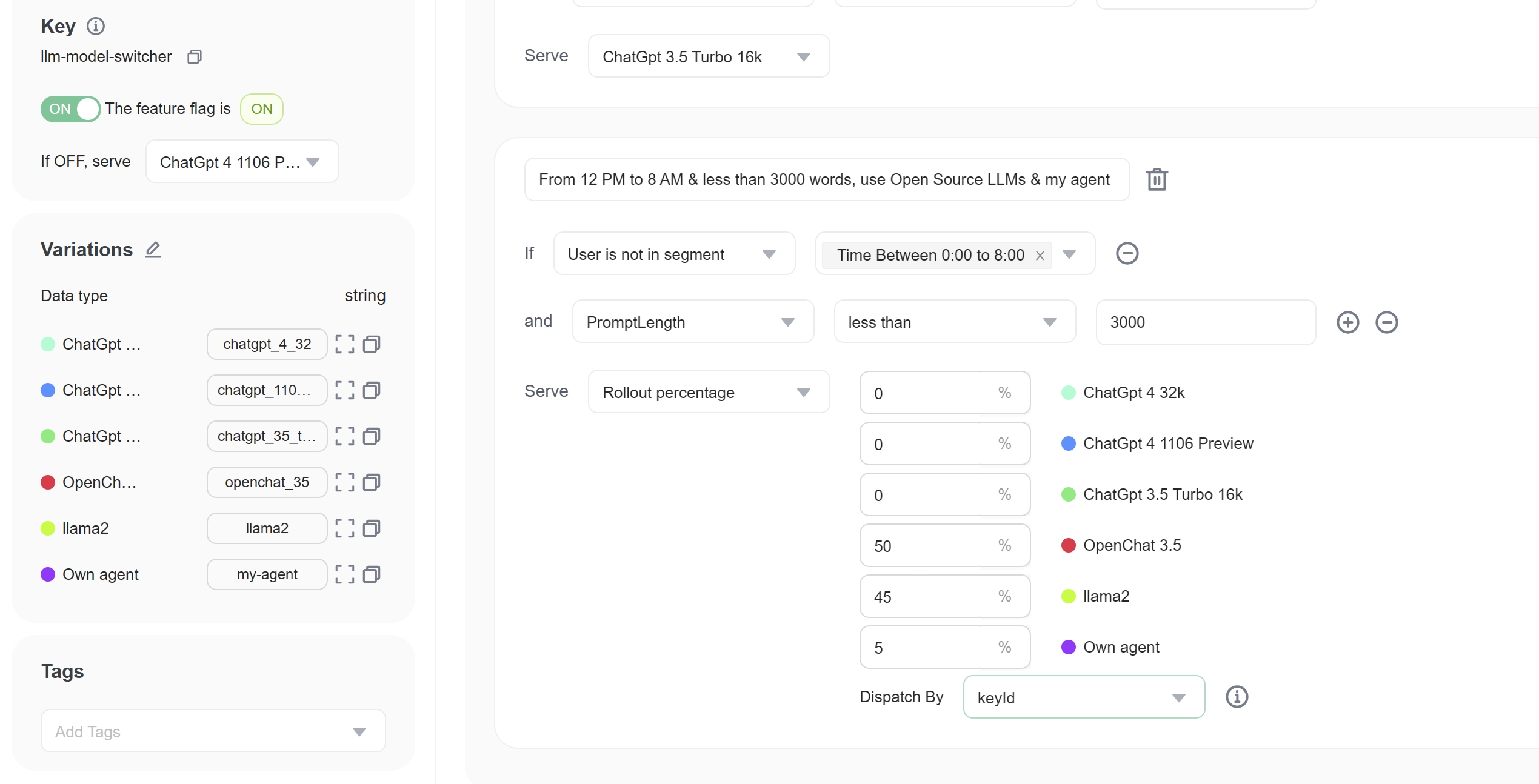This screenshot has width=1539, height=784.
Task: Open the Dispatch By info icon
Action: 1237,697
